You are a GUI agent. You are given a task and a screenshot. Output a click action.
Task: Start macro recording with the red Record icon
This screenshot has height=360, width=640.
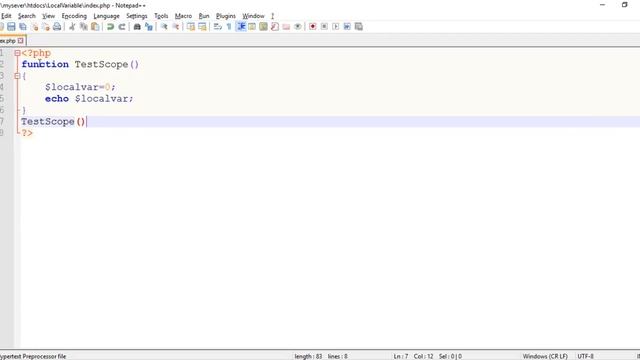313,27
